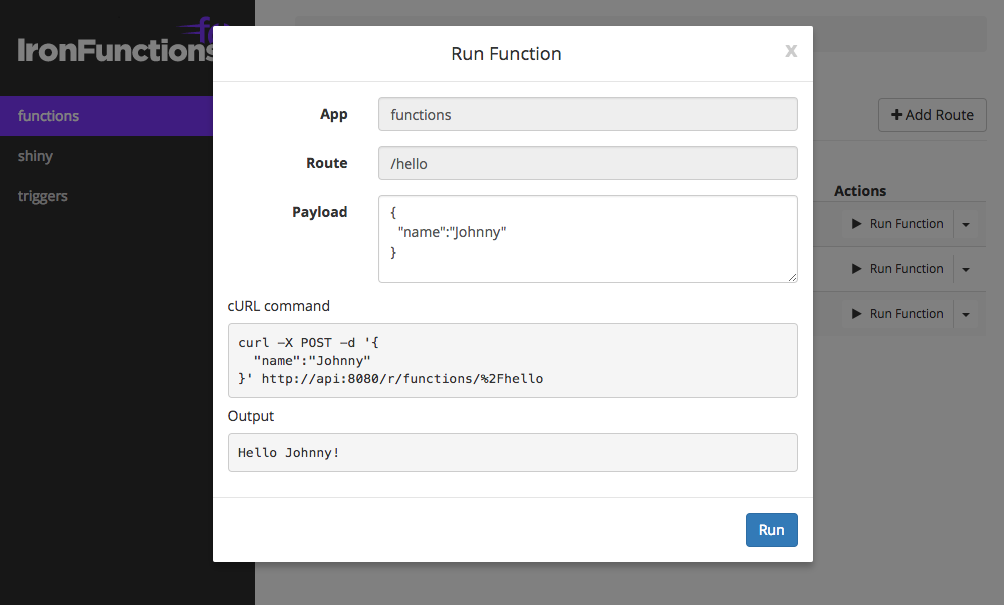
Task: Click the IronFunctions logo
Action: point(115,48)
